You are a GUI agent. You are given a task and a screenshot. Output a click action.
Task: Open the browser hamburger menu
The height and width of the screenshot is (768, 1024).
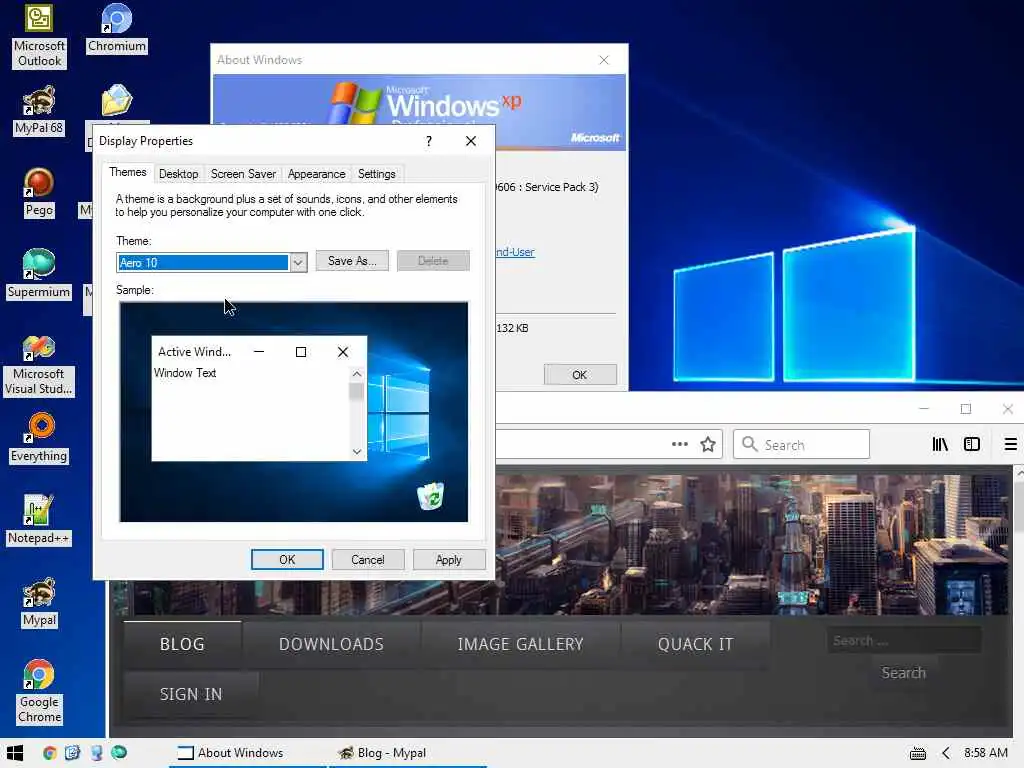click(1010, 445)
